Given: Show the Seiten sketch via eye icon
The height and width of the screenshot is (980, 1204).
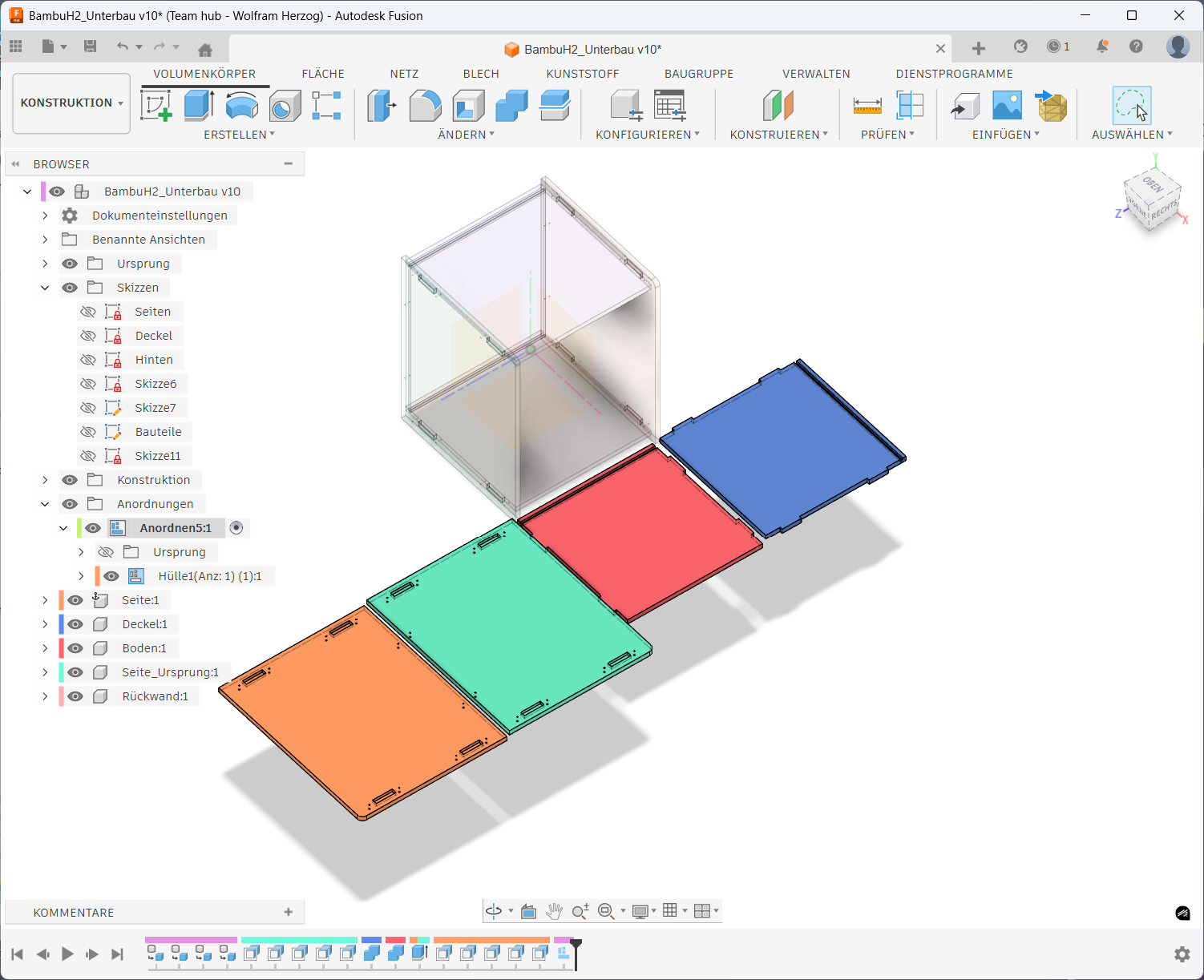Looking at the screenshot, I should coord(88,312).
